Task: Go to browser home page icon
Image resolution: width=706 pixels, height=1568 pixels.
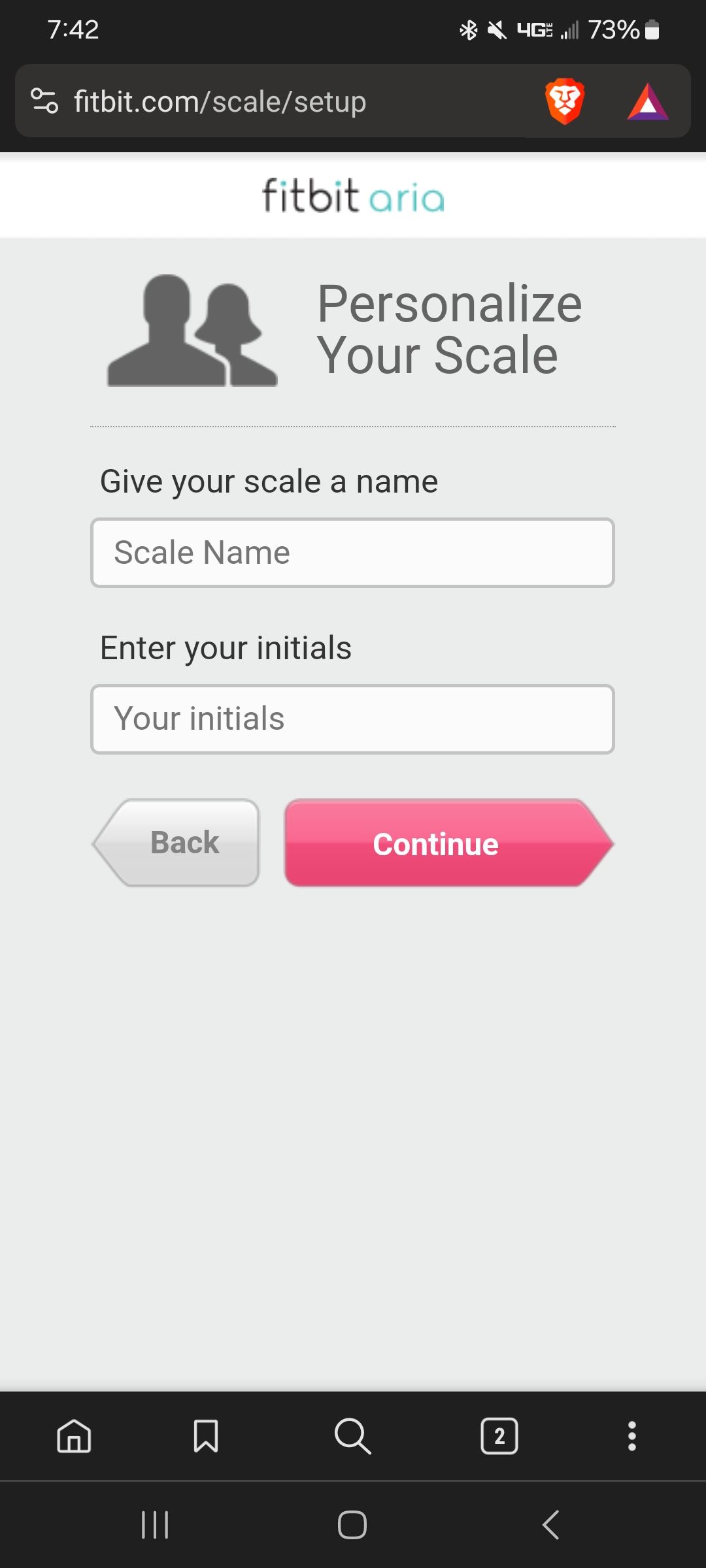Action: pos(74,1436)
